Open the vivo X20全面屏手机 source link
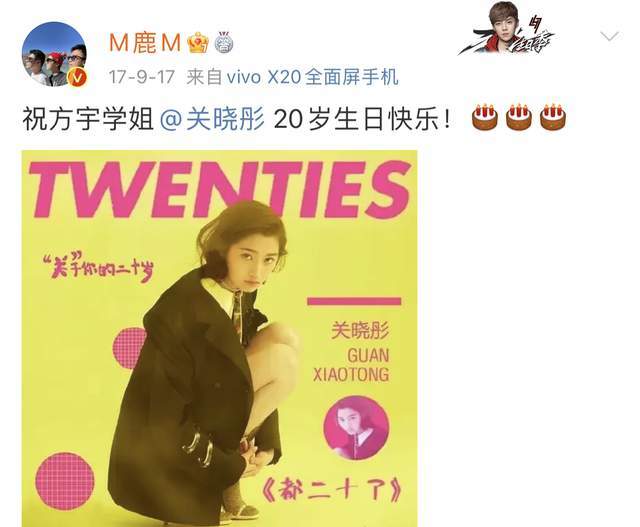 point(312,77)
